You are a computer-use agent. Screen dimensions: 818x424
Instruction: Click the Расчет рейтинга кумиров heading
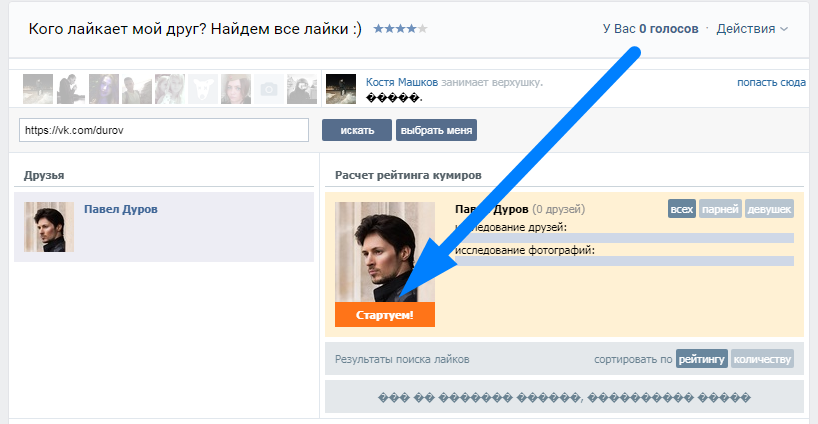coord(408,175)
